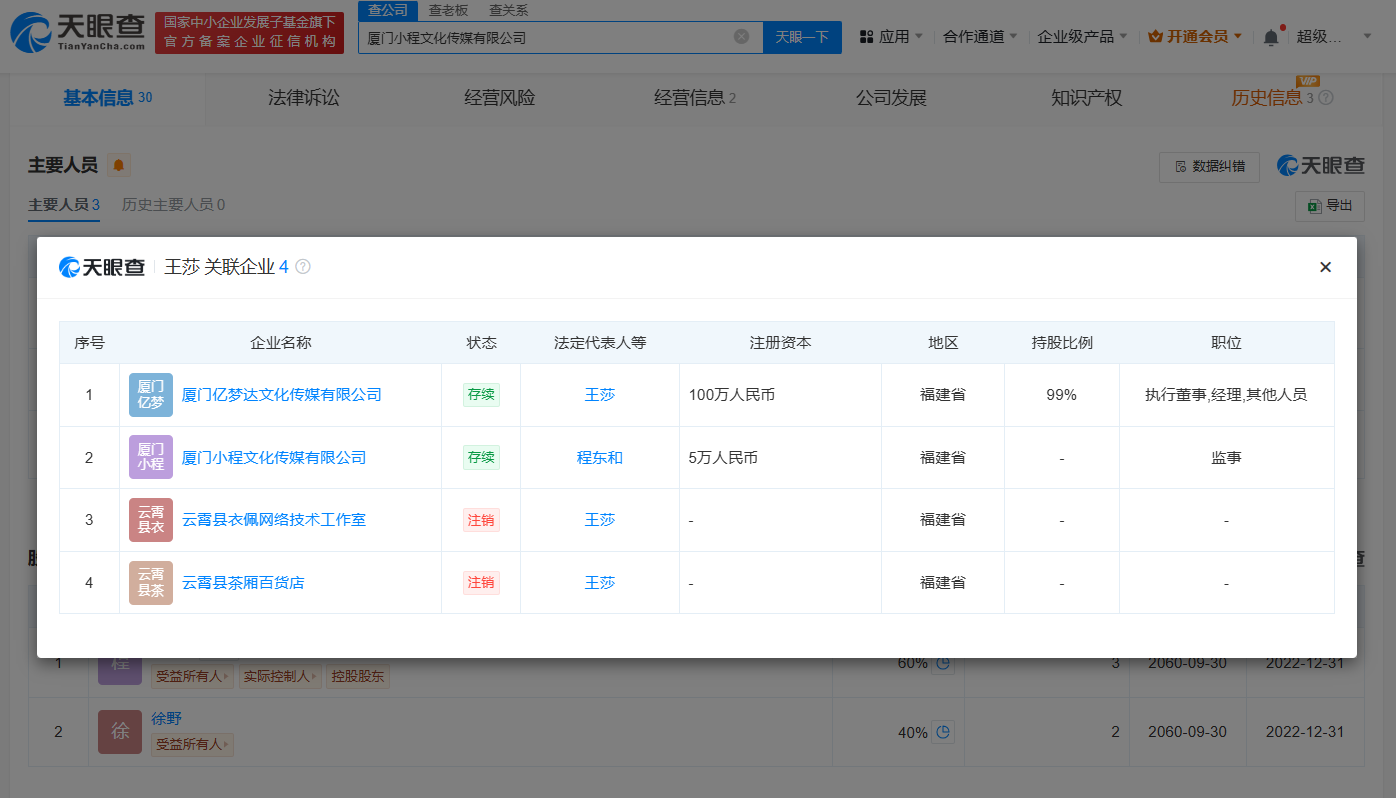This screenshot has height=798, width=1396.
Task: Click the 天眼一下 search button
Action: coord(802,37)
